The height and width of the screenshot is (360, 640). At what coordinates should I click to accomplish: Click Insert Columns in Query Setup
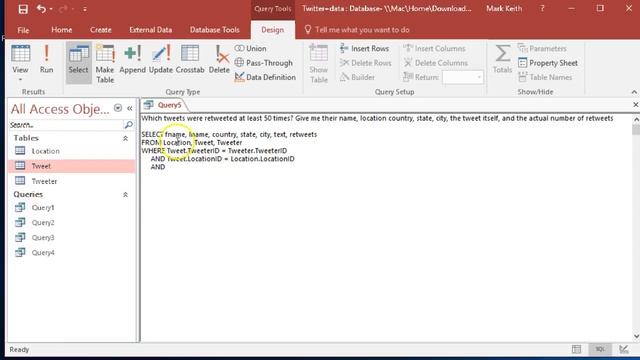435,48
